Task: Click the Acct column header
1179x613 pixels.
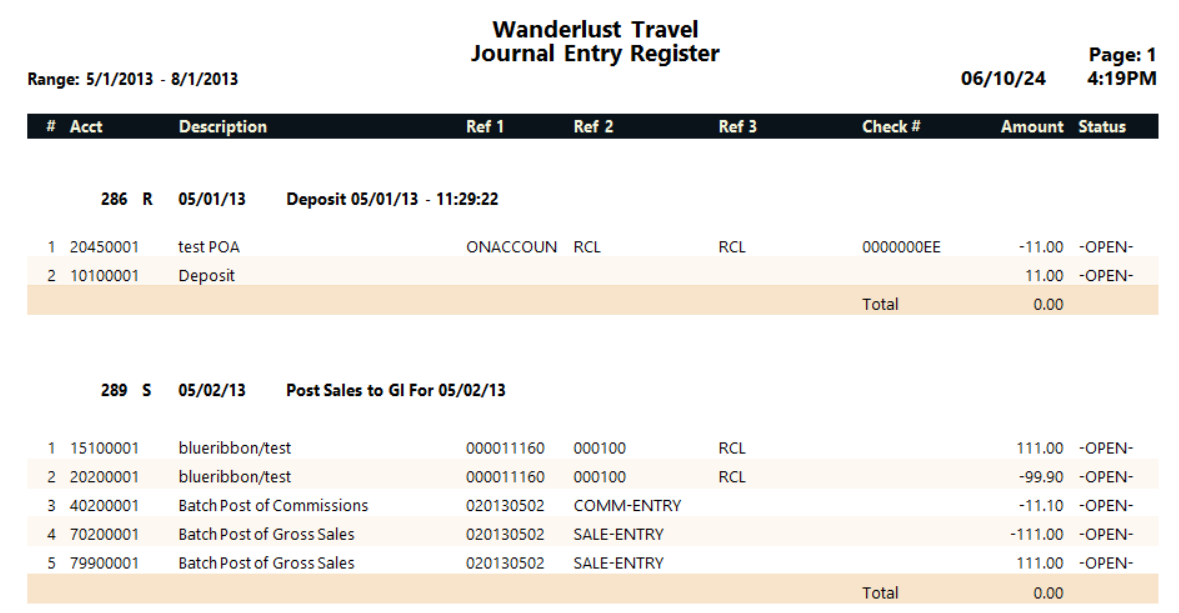Action: click(86, 126)
